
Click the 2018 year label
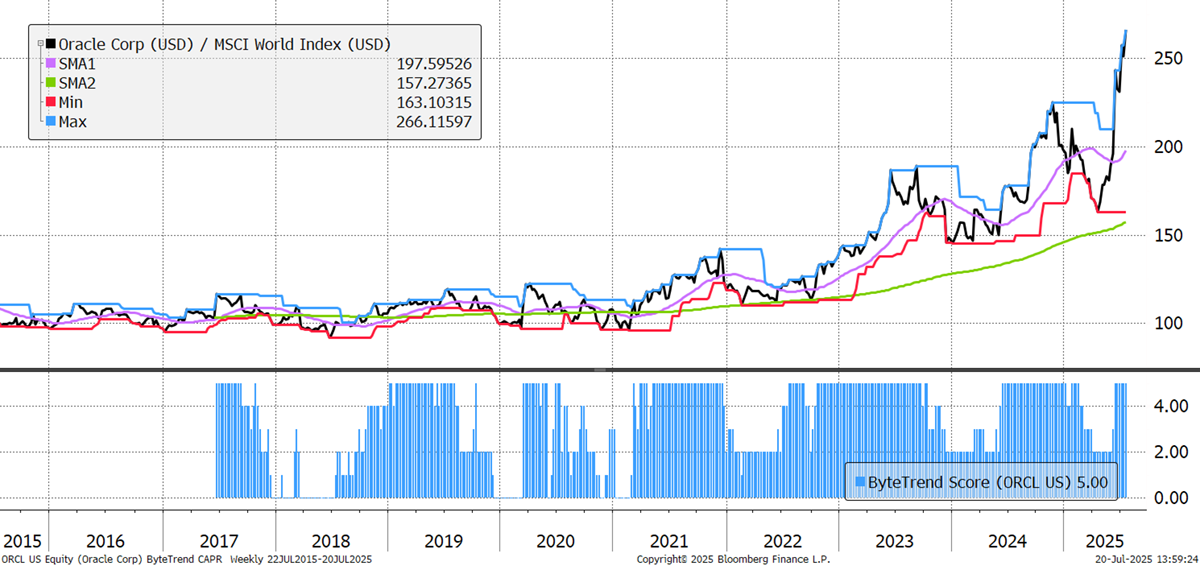point(330,541)
